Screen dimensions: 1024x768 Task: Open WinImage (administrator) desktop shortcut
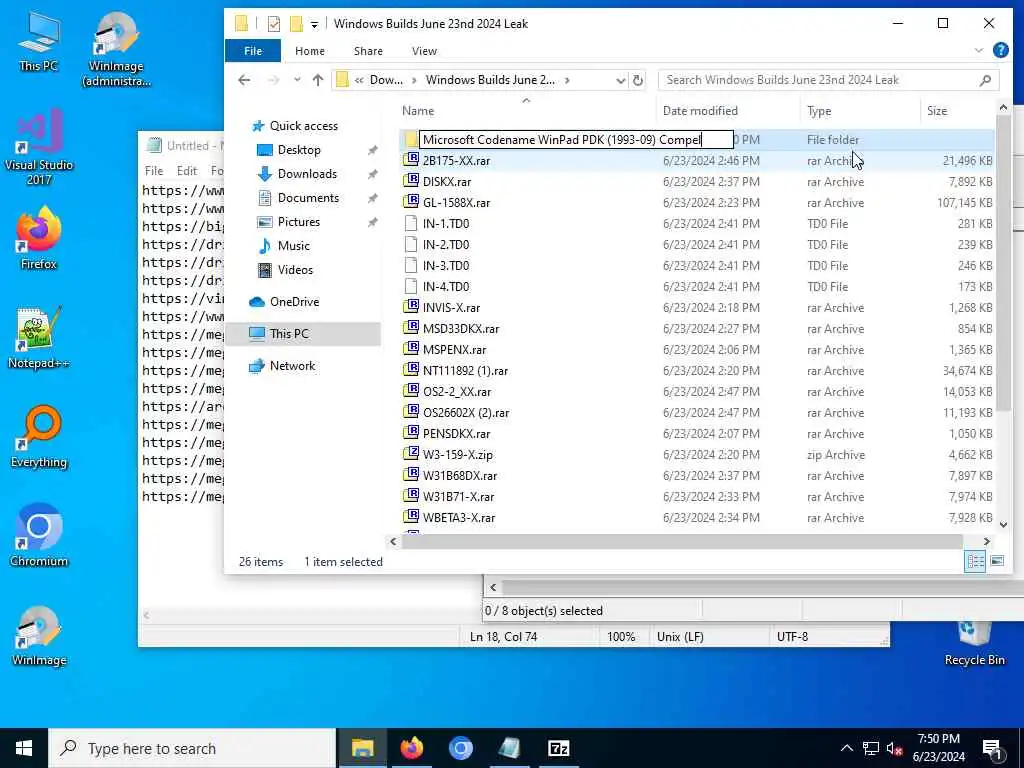116,50
